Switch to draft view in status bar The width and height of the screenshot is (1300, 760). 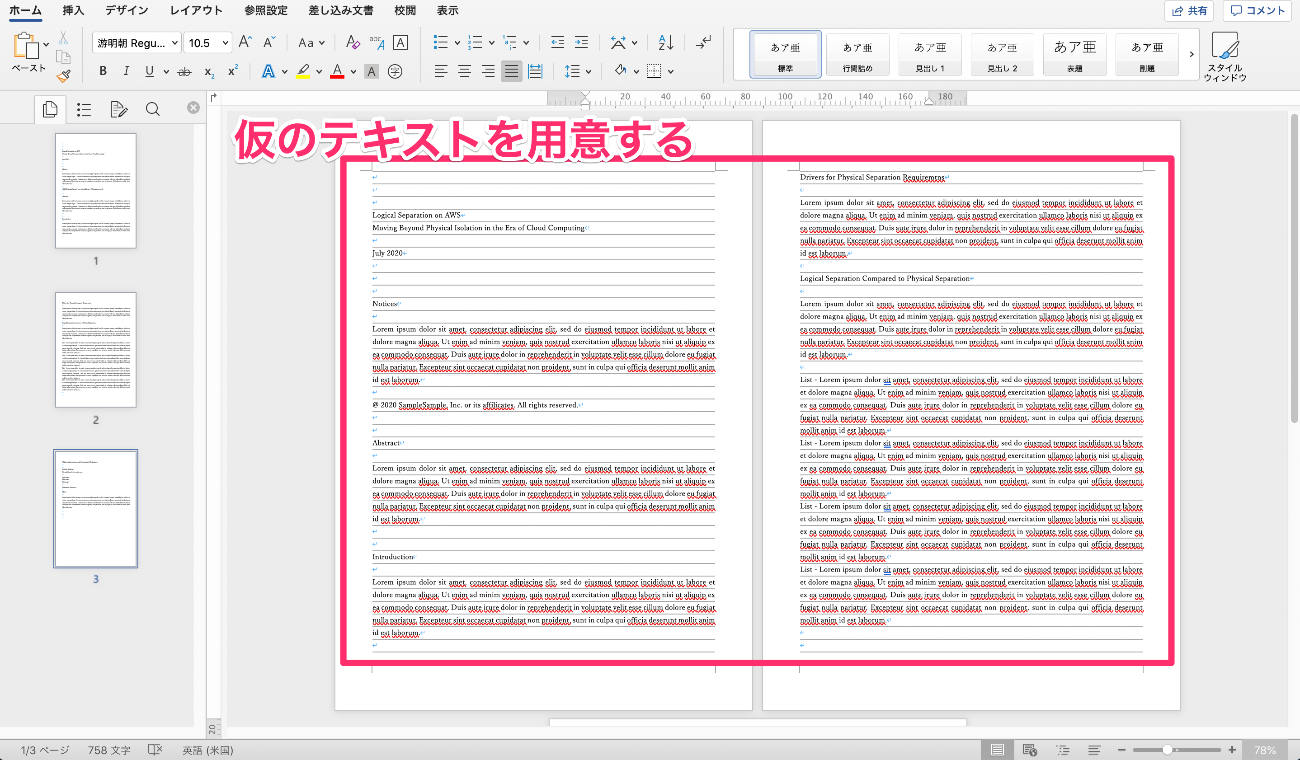click(1095, 750)
